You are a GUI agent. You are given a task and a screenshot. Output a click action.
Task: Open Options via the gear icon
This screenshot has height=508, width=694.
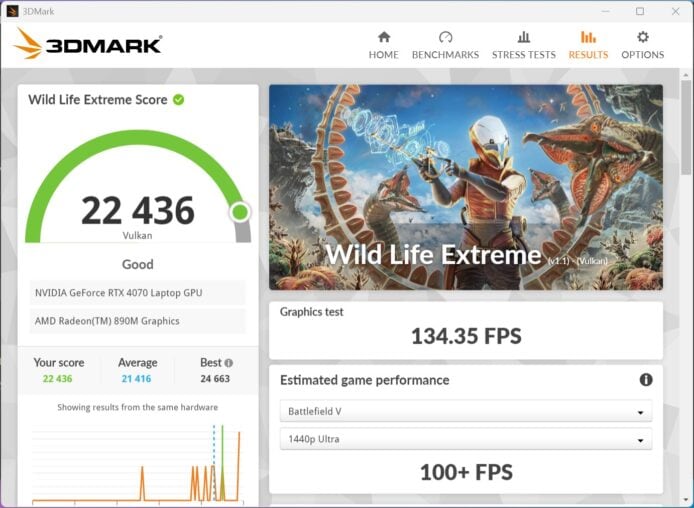click(642, 37)
